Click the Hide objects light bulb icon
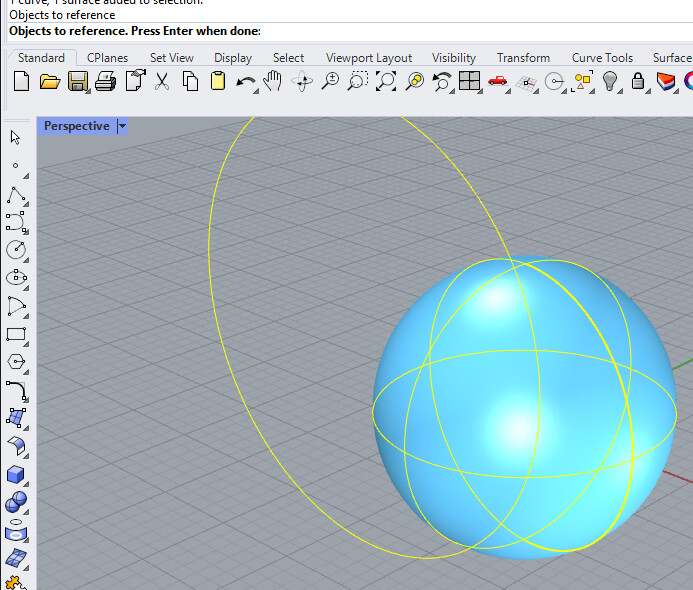 point(610,81)
